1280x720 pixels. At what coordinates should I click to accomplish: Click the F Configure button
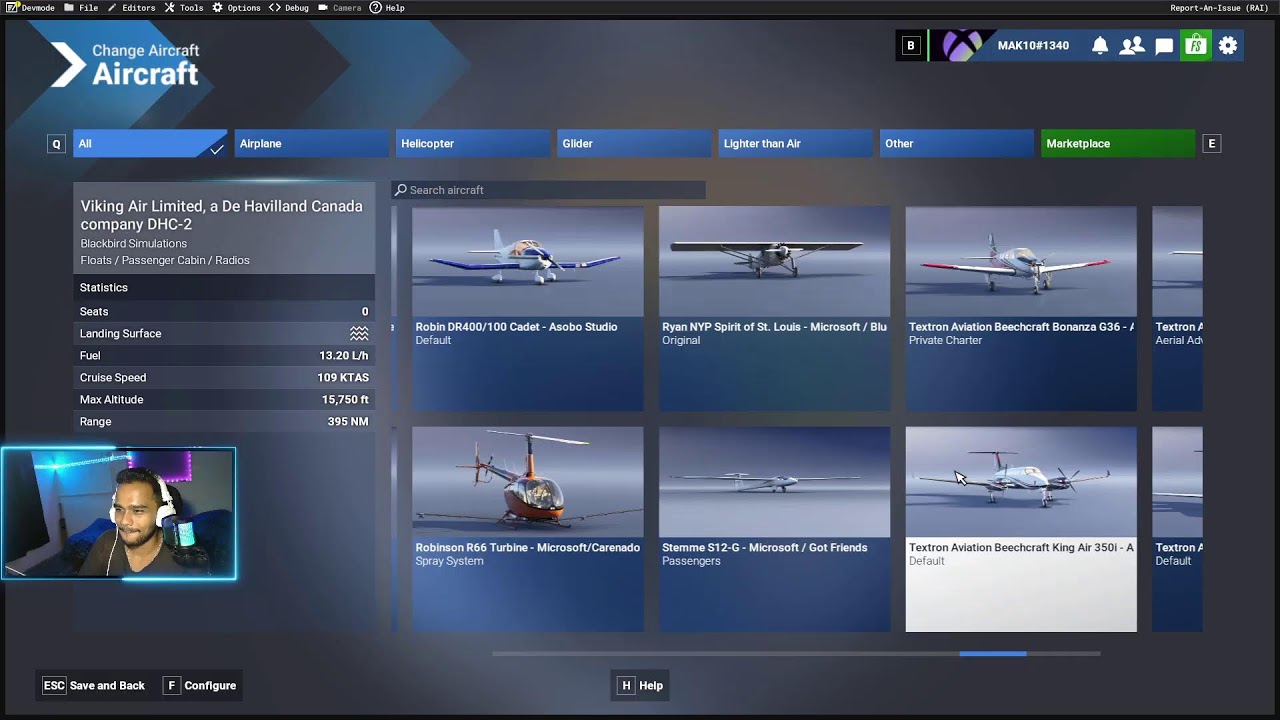point(200,685)
